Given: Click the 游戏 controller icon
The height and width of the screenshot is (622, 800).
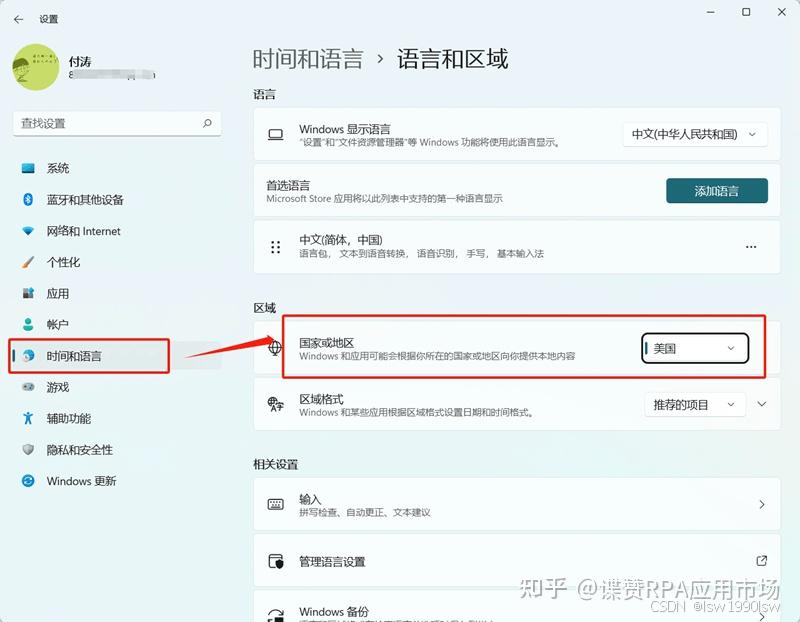Looking at the screenshot, I should [28, 387].
